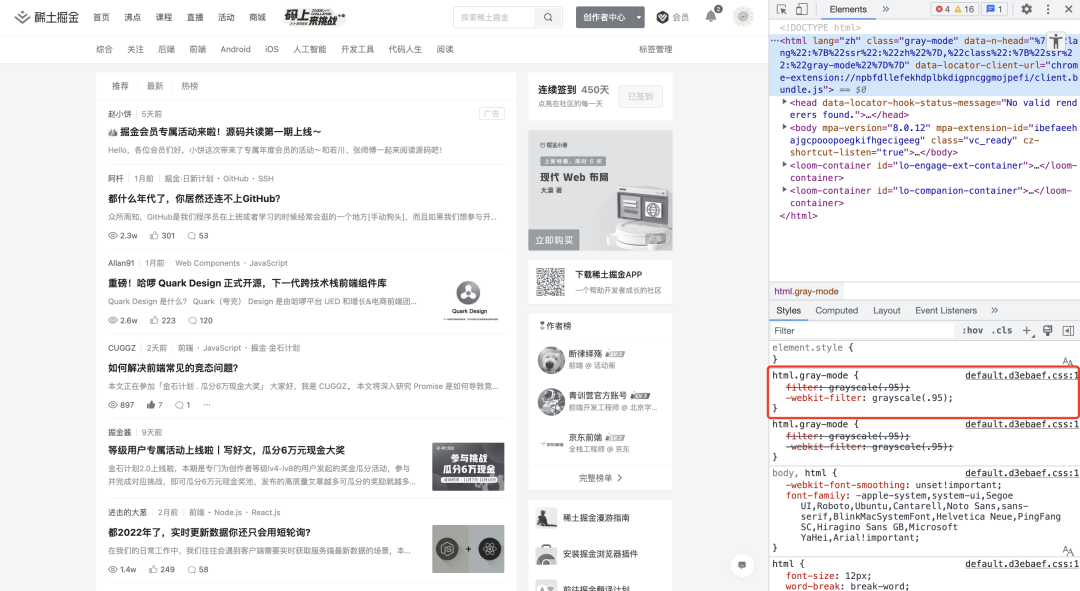Expand the lo-engage-ext-container loom node

(x=785, y=165)
